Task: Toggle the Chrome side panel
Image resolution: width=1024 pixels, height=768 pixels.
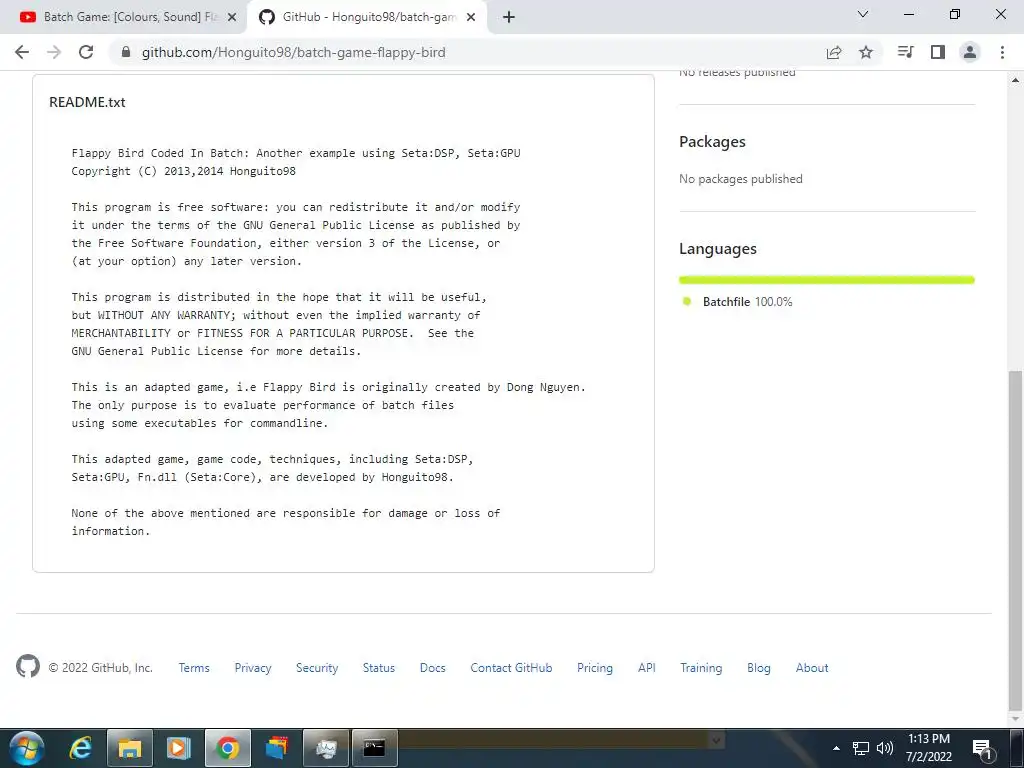Action: click(938, 52)
